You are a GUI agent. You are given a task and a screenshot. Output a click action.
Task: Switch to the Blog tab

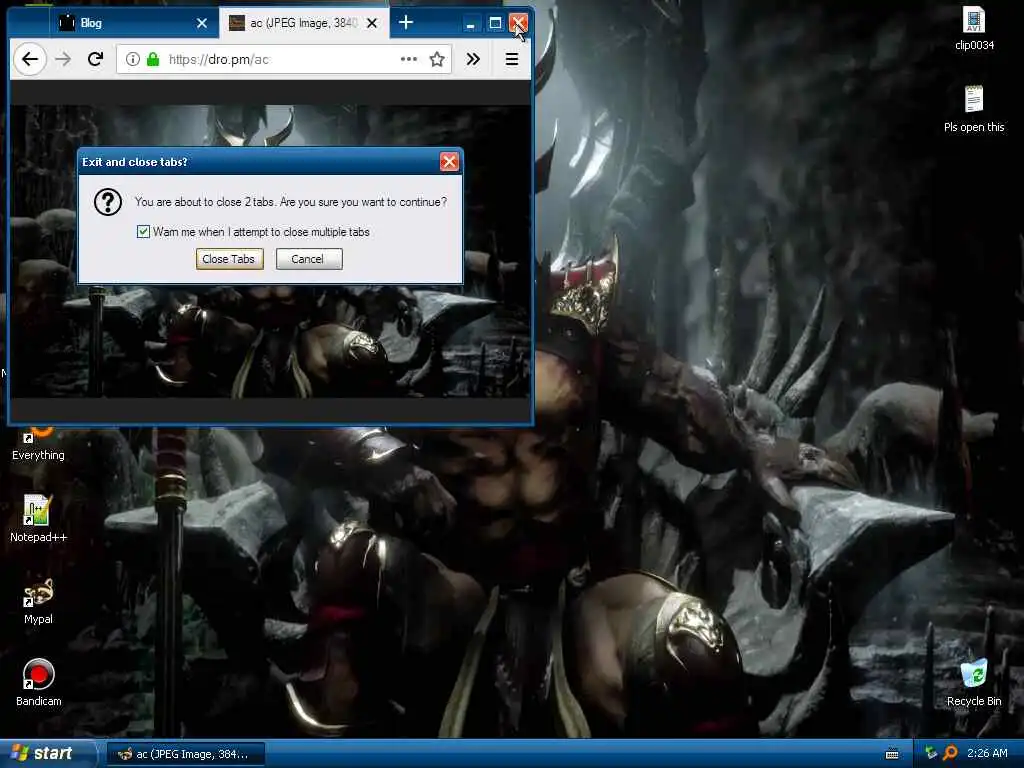point(133,23)
